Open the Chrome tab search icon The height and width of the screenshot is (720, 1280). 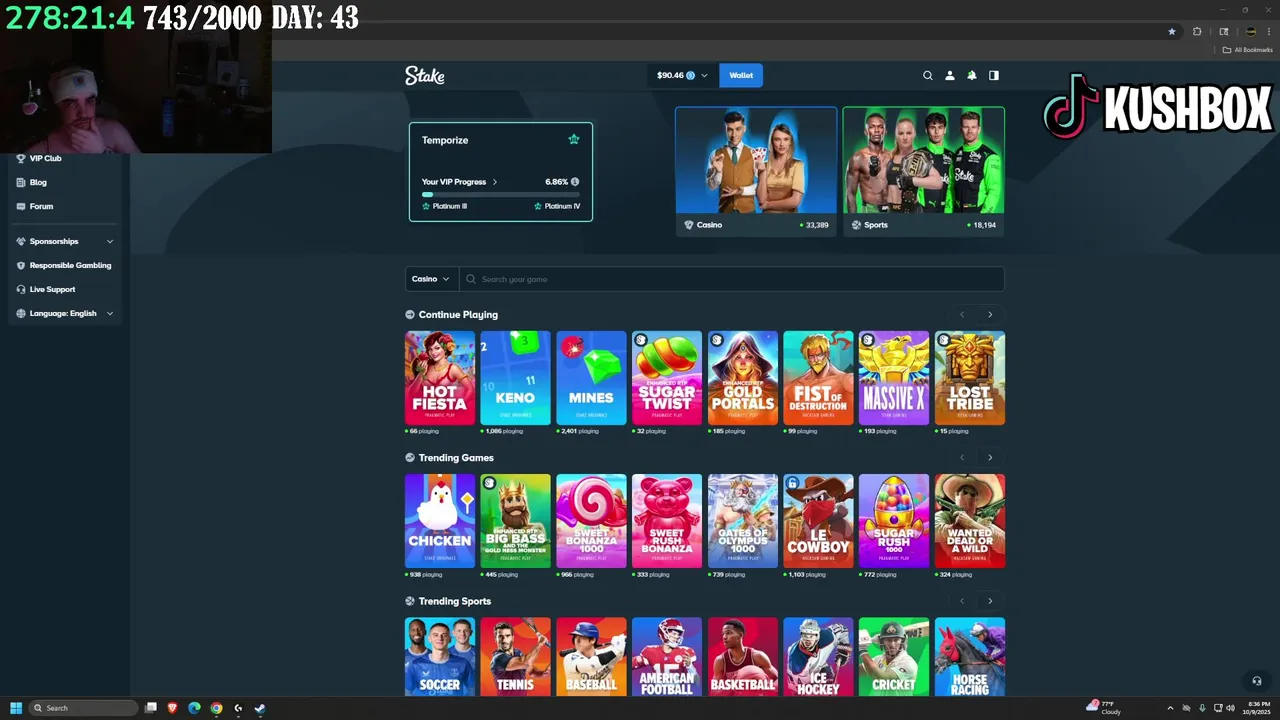coord(1223,31)
